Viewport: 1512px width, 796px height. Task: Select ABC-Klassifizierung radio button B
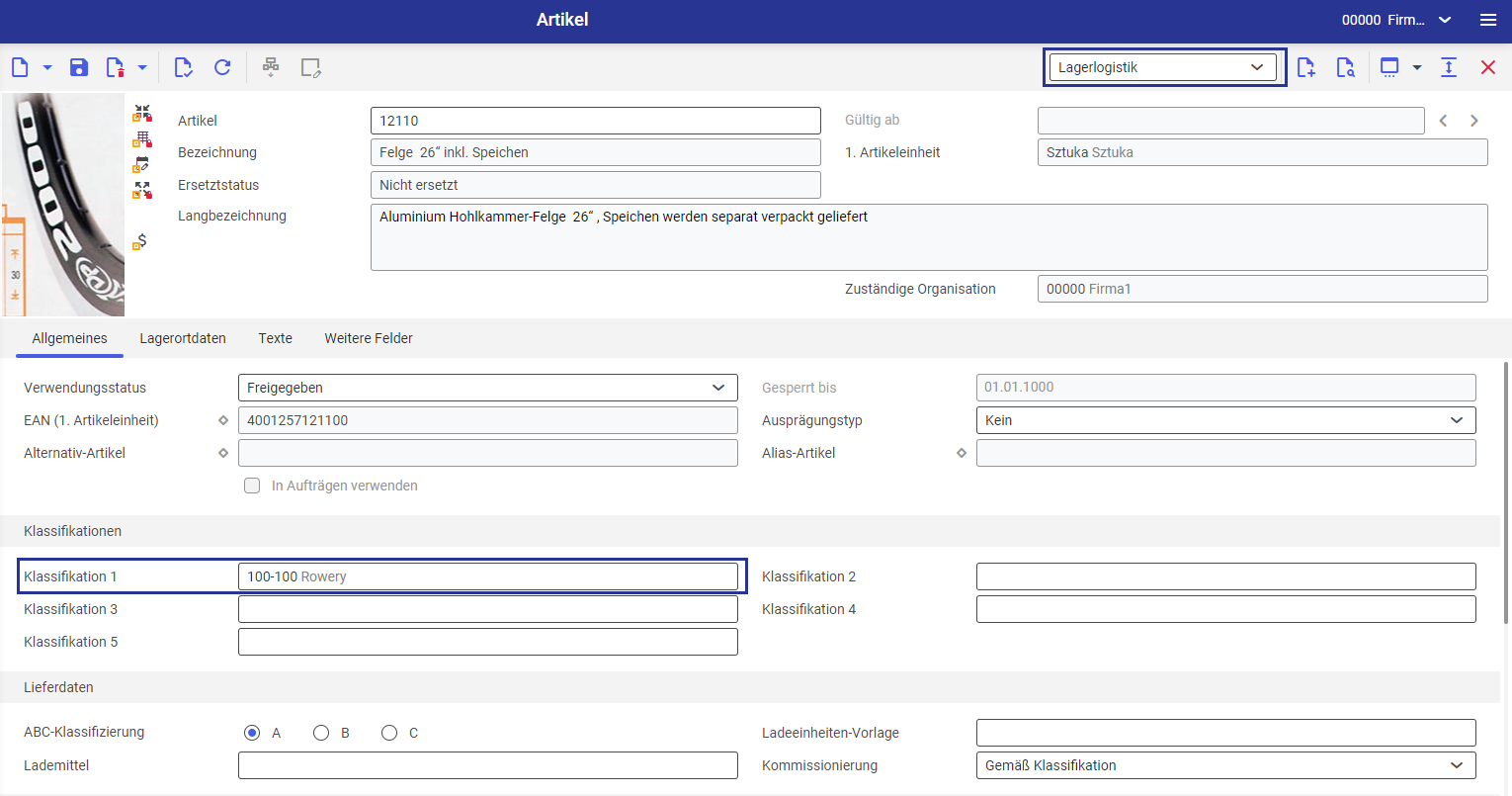pyautogui.click(x=321, y=733)
